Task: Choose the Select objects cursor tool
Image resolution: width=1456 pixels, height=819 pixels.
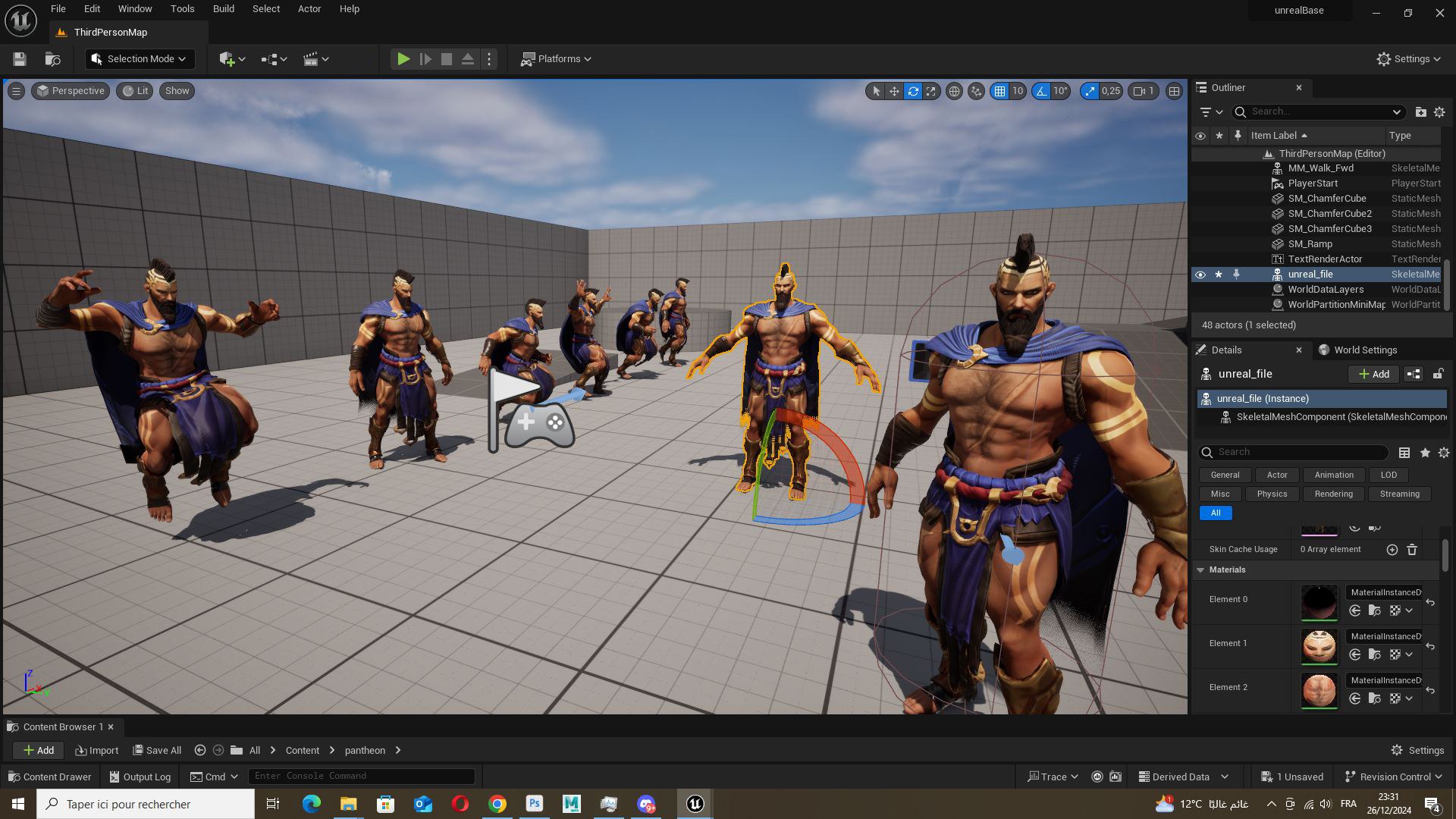Action: pyautogui.click(x=876, y=91)
